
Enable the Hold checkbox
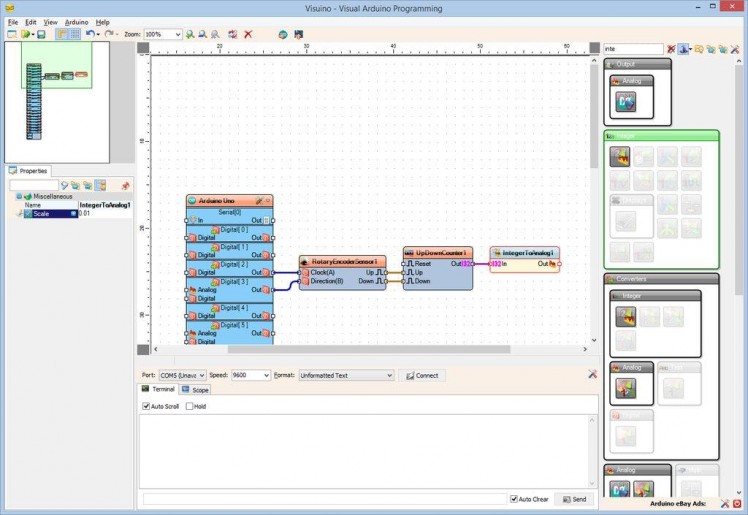[x=189, y=406]
